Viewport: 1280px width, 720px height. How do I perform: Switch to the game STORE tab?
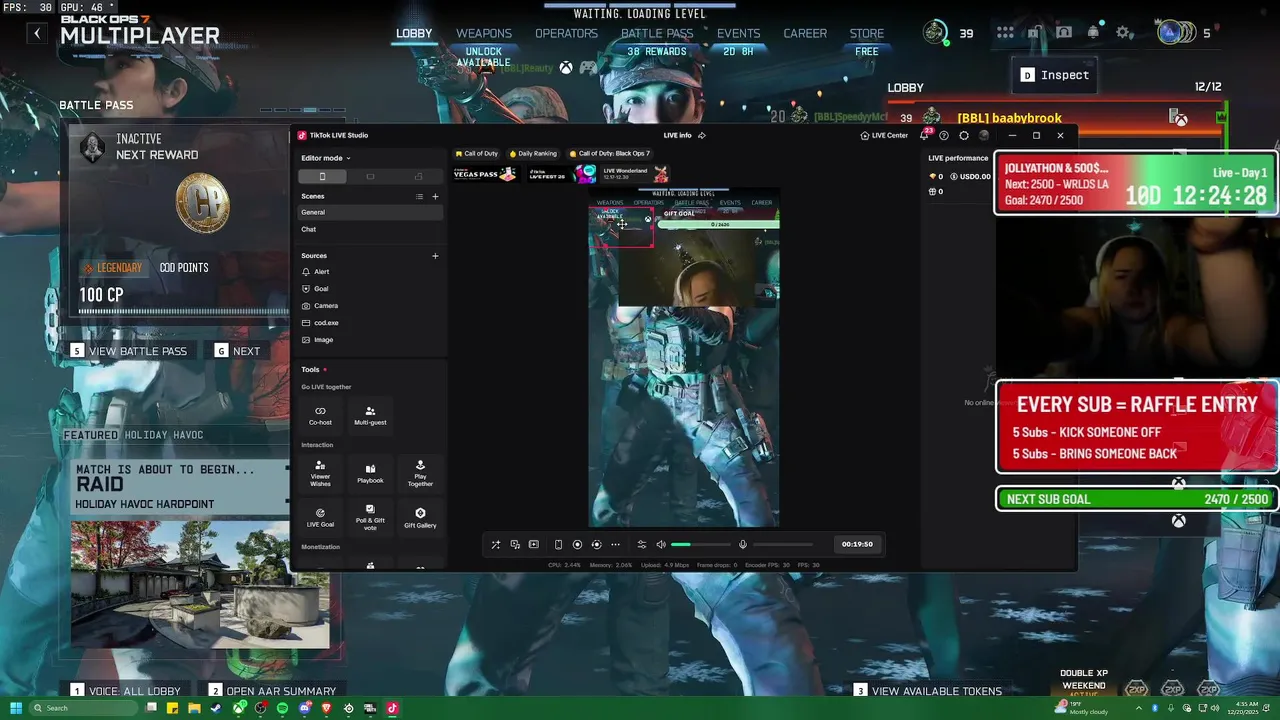coord(867,34)
